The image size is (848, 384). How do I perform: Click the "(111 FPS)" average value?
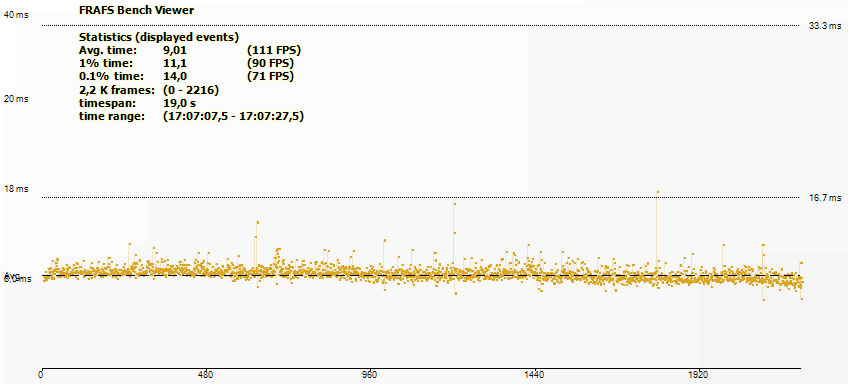pyautogui.click(x=273, y=50)
